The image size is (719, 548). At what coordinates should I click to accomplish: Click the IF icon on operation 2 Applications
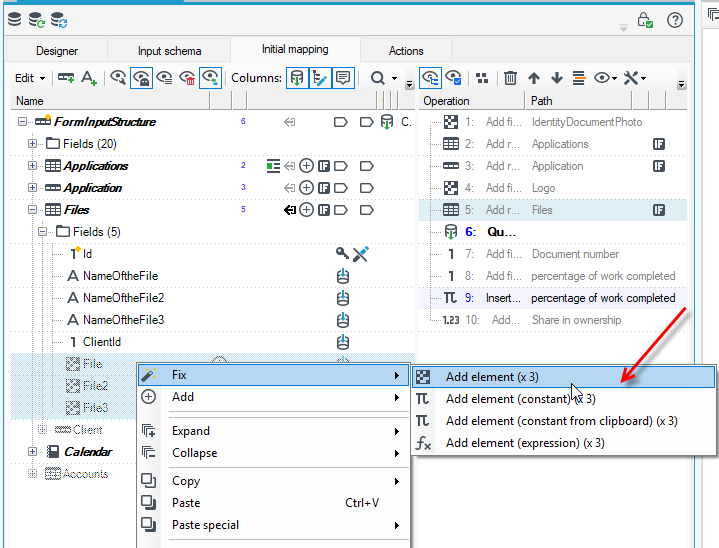(x=658, y=144)
